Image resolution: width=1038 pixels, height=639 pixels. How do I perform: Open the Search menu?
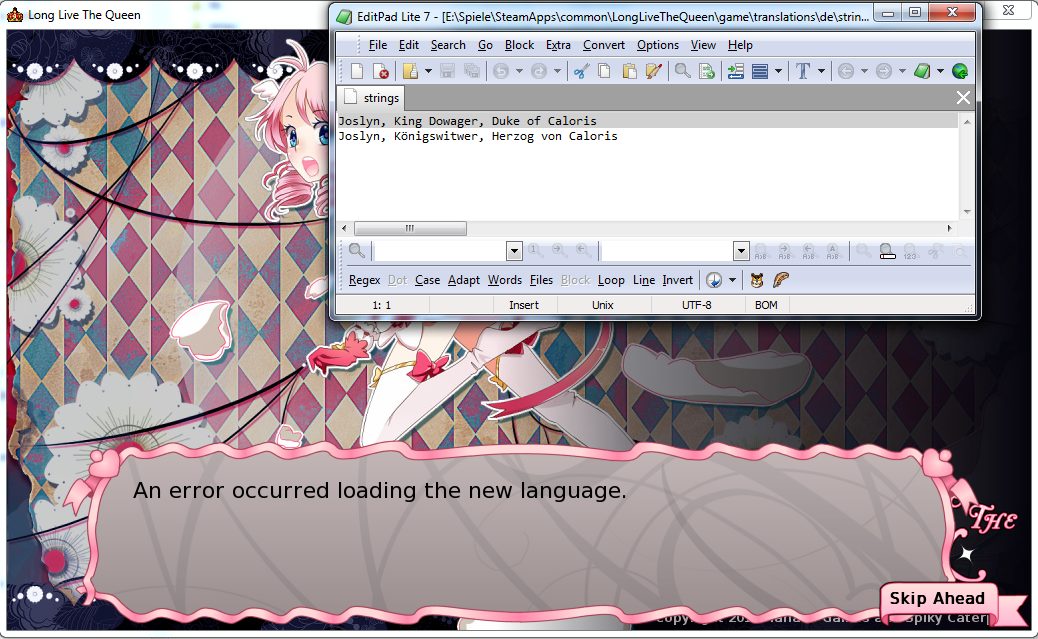click(x=448, y=45)
